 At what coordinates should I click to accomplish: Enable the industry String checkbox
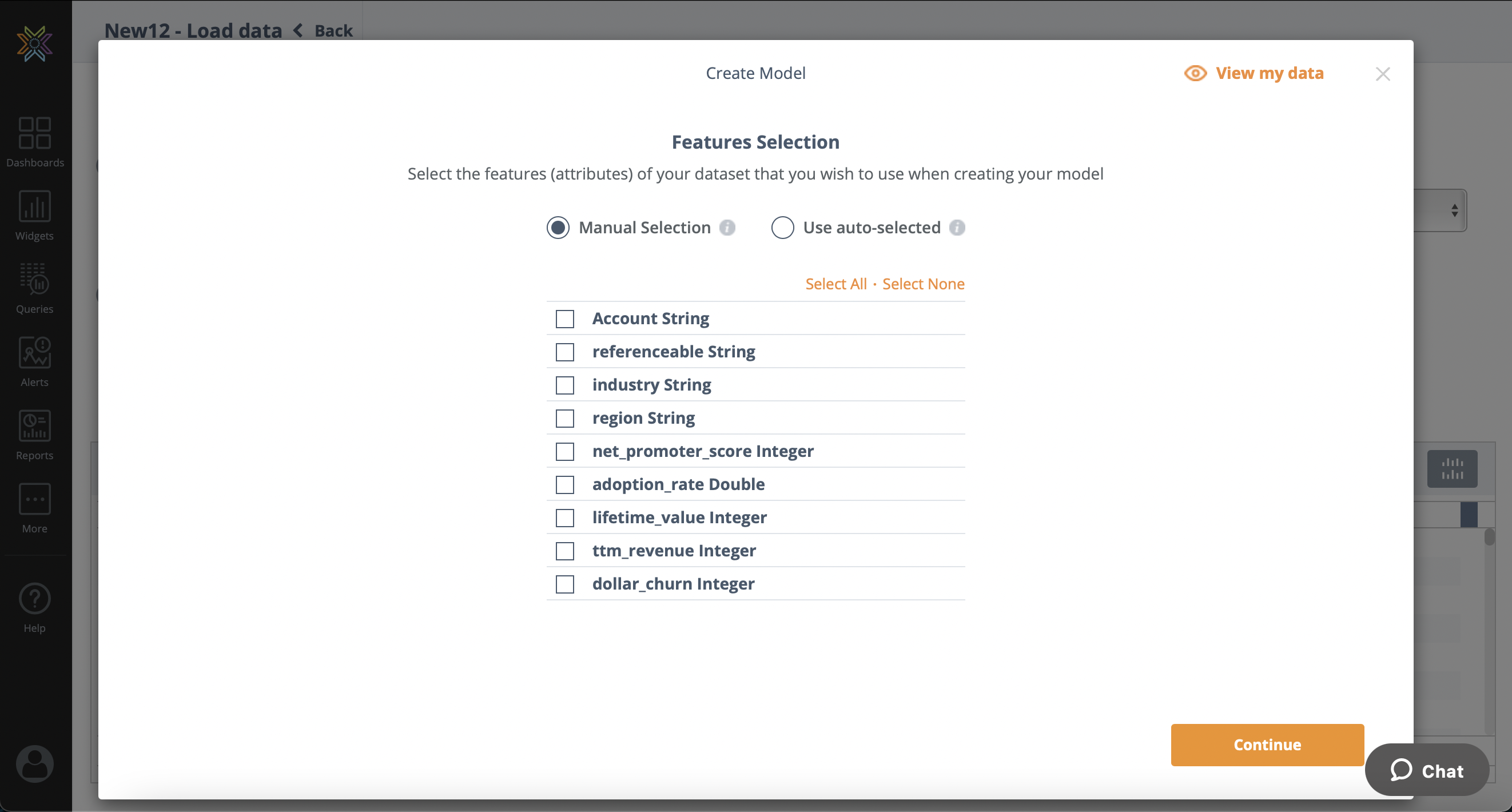tap(565, 384)
